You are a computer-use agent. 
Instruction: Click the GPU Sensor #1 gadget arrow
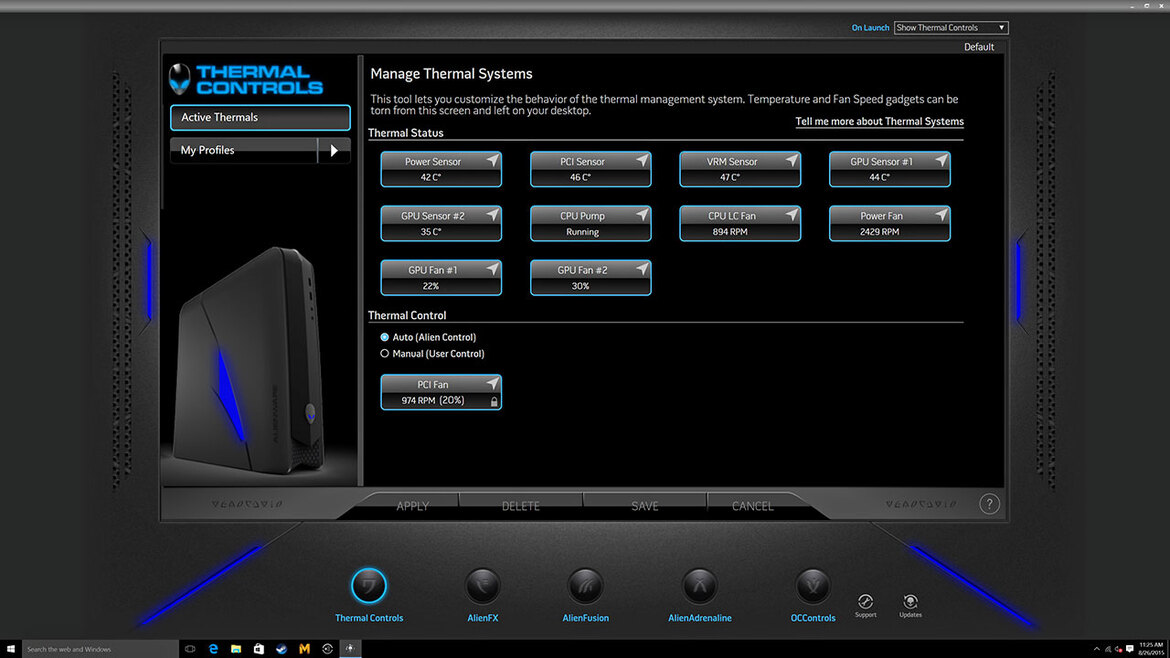point(942,160)
